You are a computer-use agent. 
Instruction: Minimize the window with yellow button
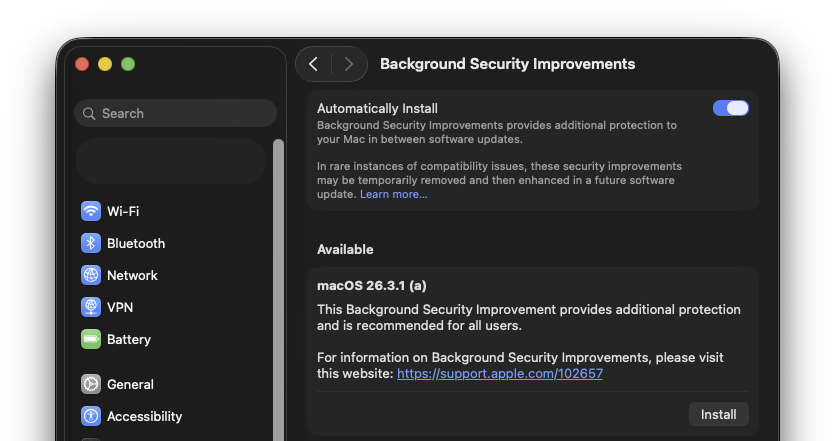click(105, 64)
